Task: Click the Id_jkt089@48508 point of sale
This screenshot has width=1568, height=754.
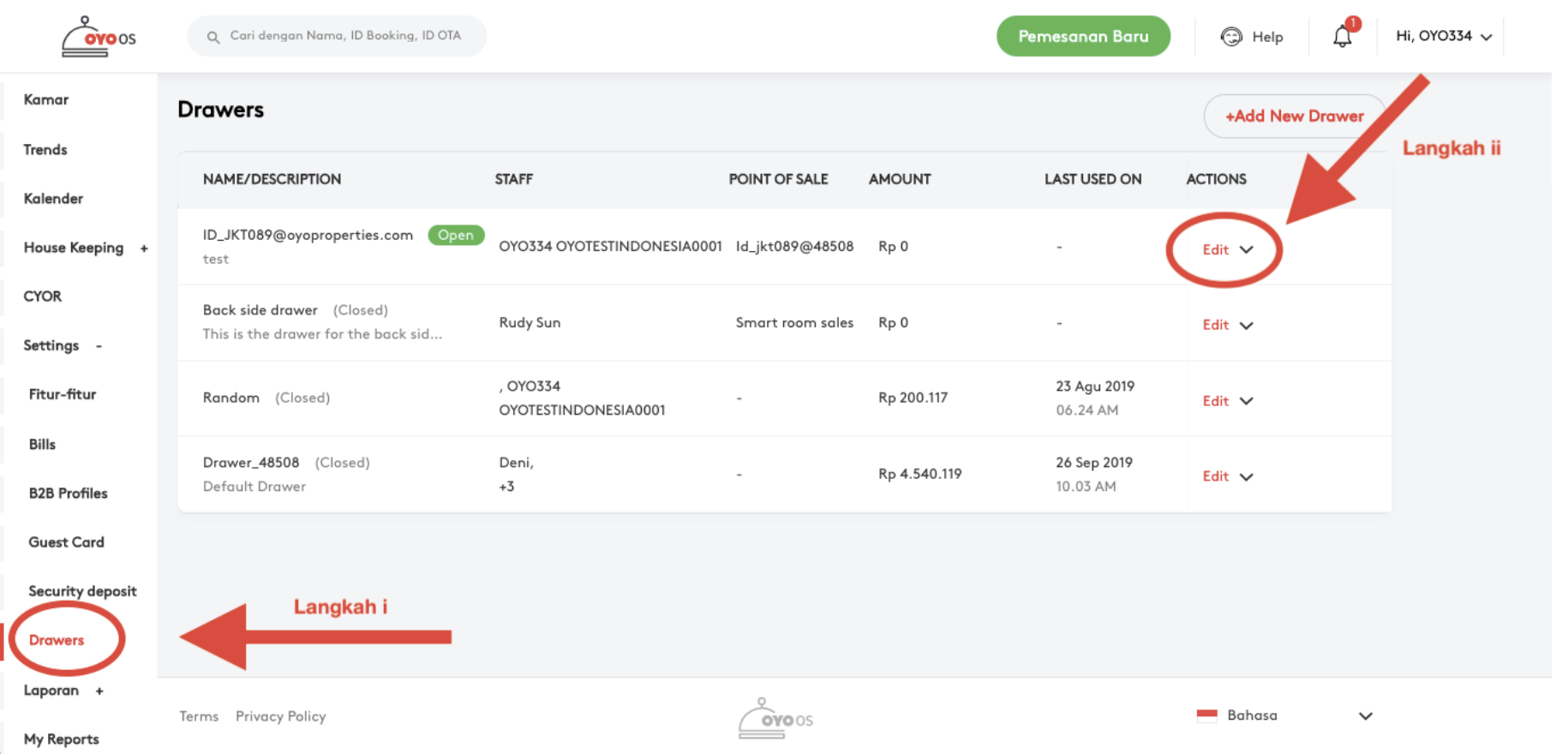Action: (x=794, y=247)
